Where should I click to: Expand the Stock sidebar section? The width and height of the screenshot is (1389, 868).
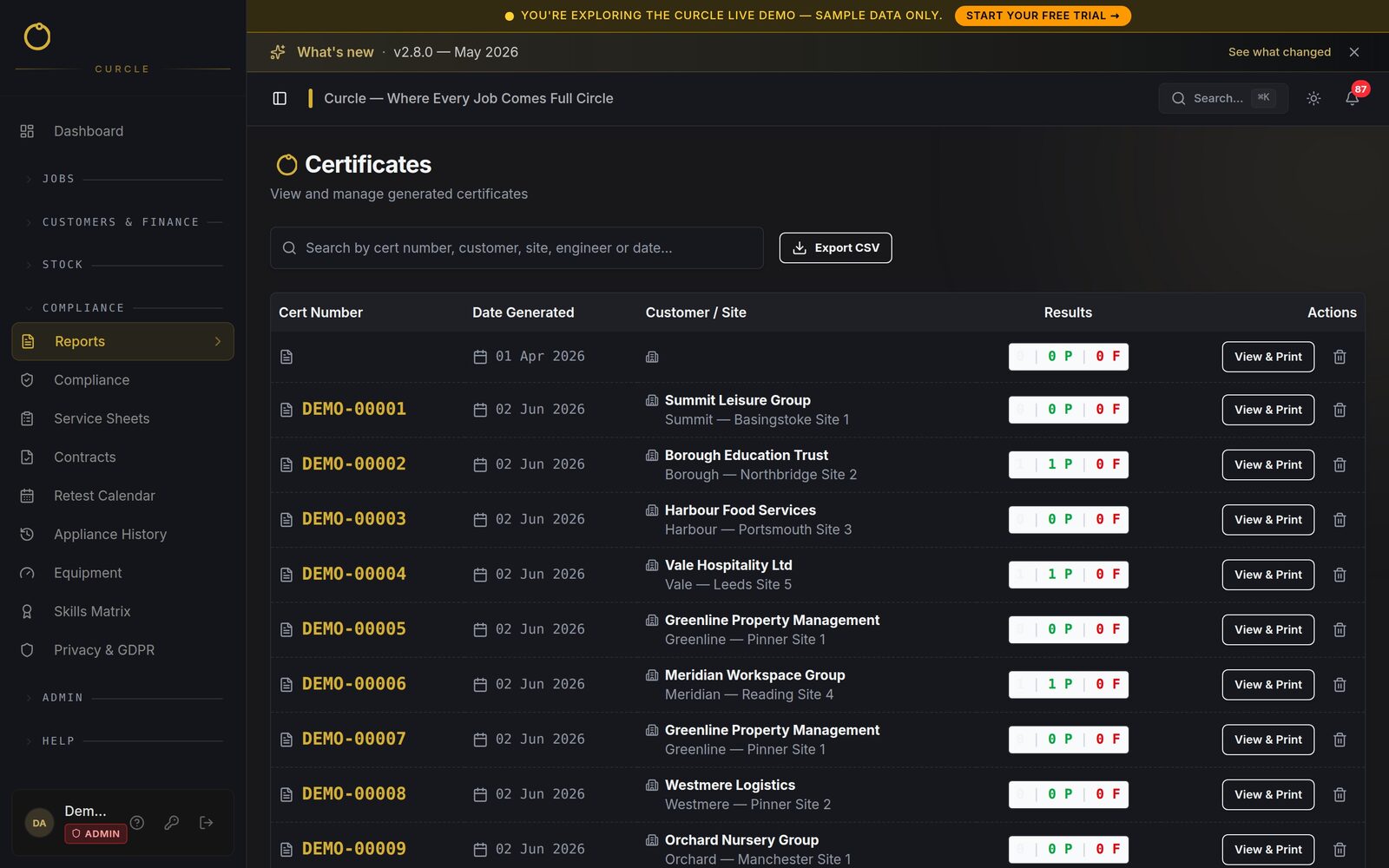point(122,265)
